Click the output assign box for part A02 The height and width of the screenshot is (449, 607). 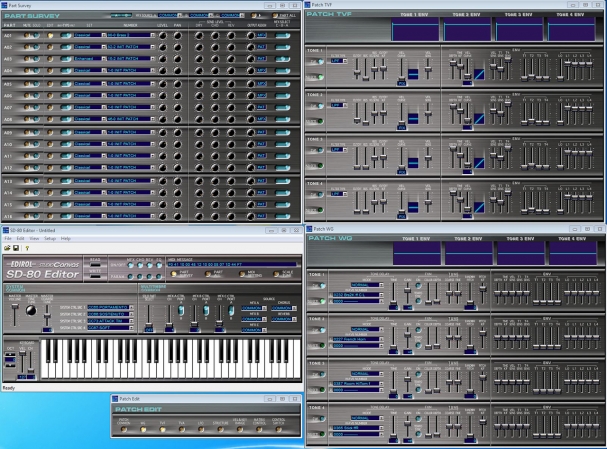262,47
